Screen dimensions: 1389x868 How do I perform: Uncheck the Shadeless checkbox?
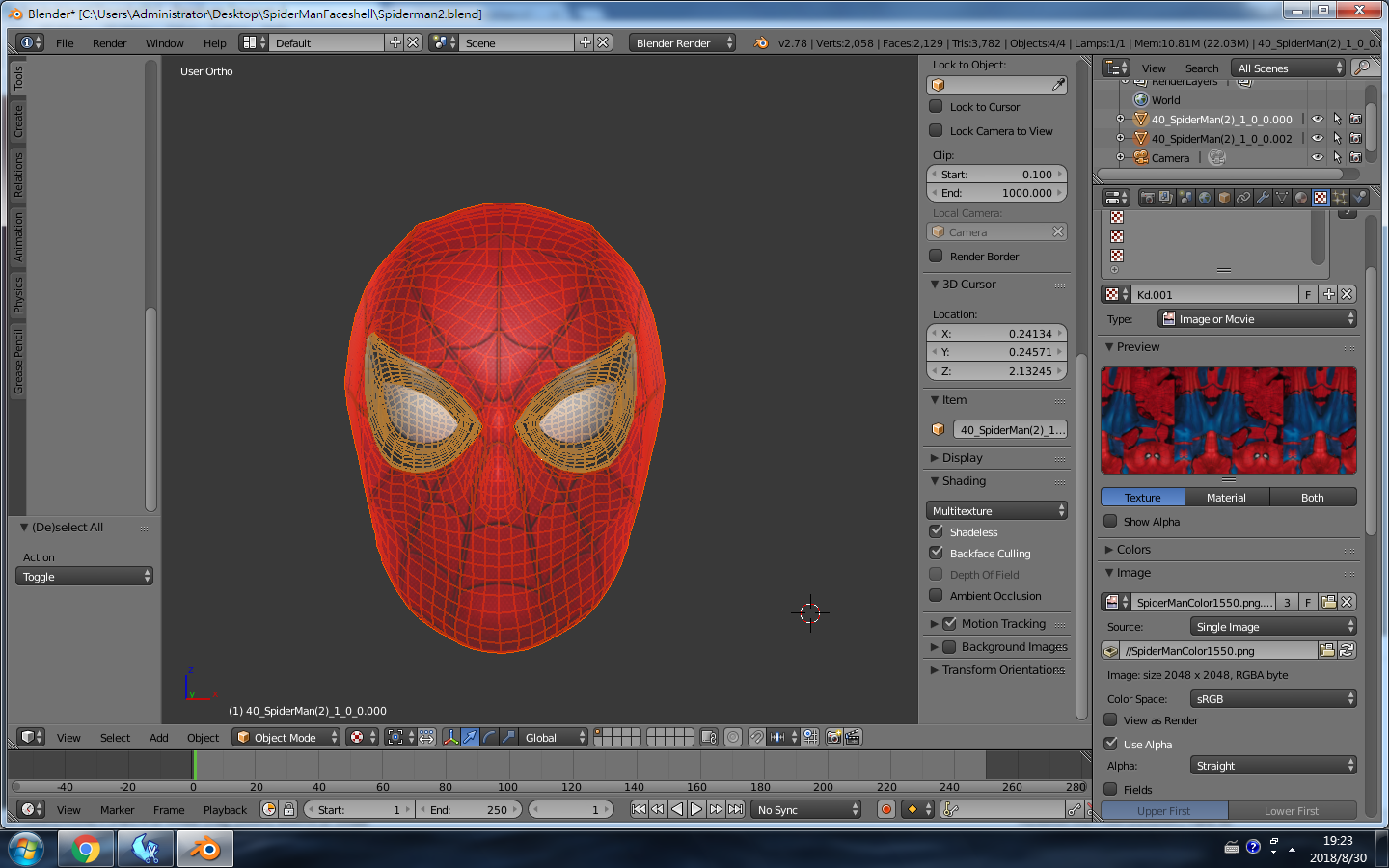pyautogui.click(x=936, y=531)
